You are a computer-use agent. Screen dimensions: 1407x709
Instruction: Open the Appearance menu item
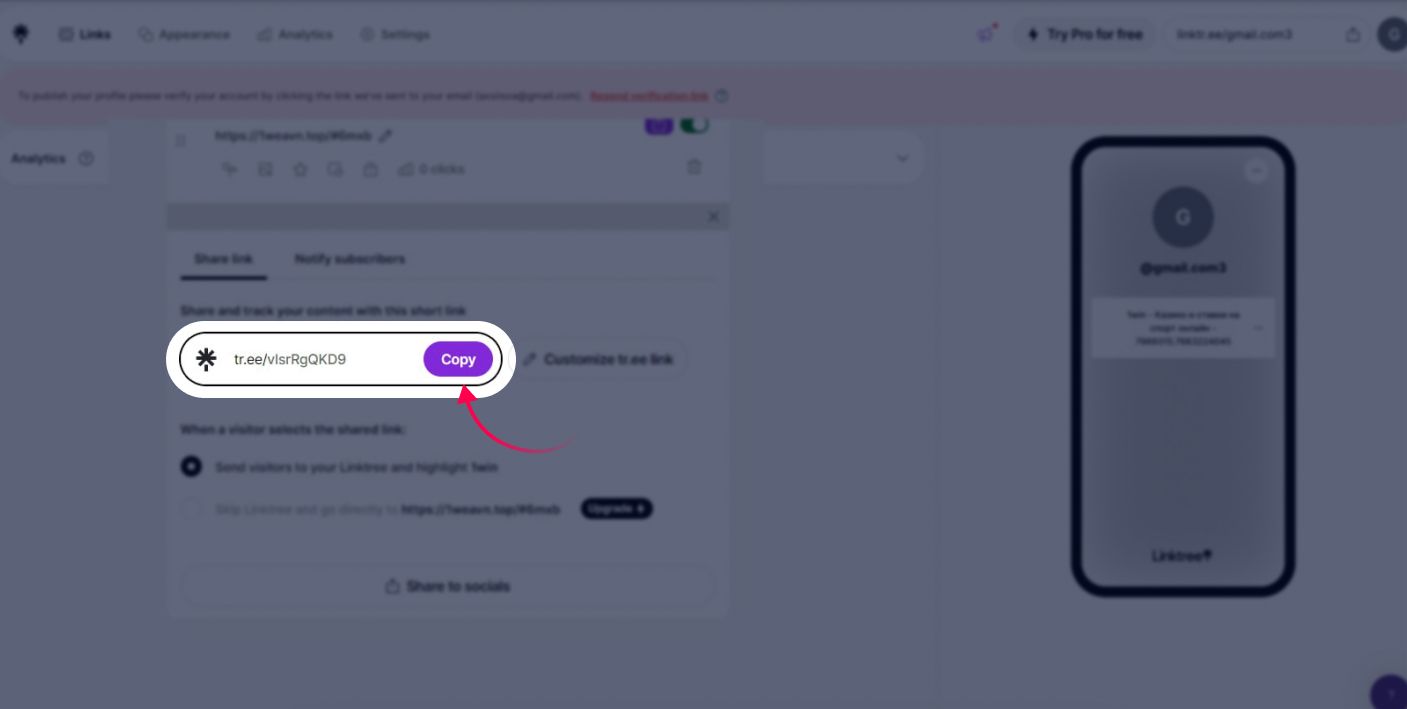184,34
